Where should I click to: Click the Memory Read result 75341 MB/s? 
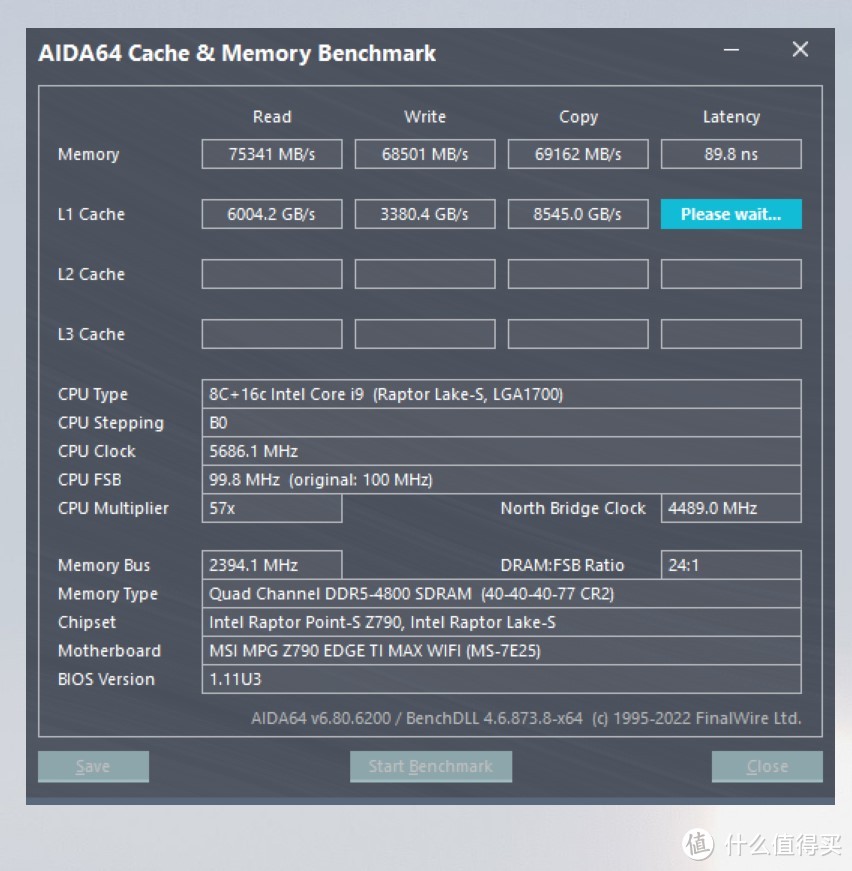coord(272,154)
